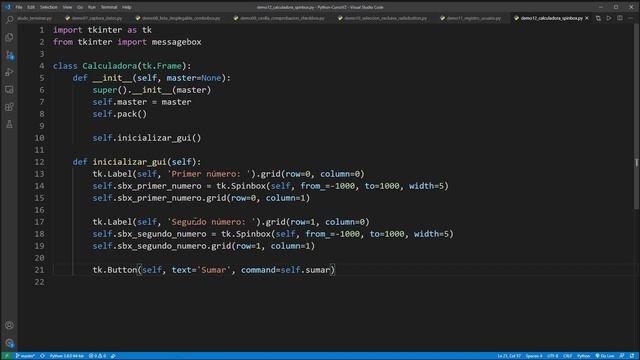The height and width of the screenshot is (360, 640).
Task: Open the View menu
Action: tap(67, 7)
